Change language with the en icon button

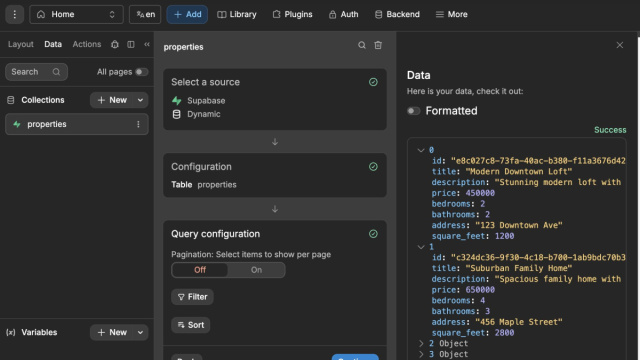tap(145, 14)
